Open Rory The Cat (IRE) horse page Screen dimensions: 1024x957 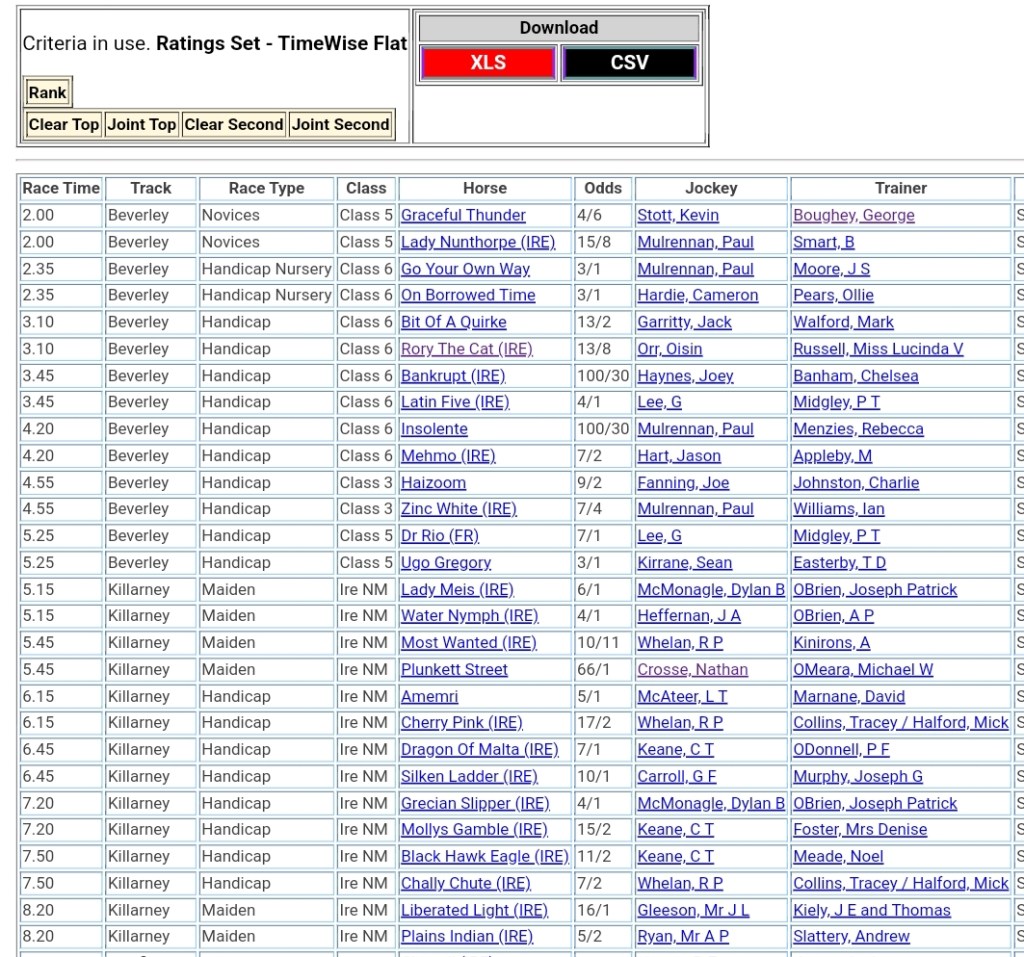[x=466, y=349]
